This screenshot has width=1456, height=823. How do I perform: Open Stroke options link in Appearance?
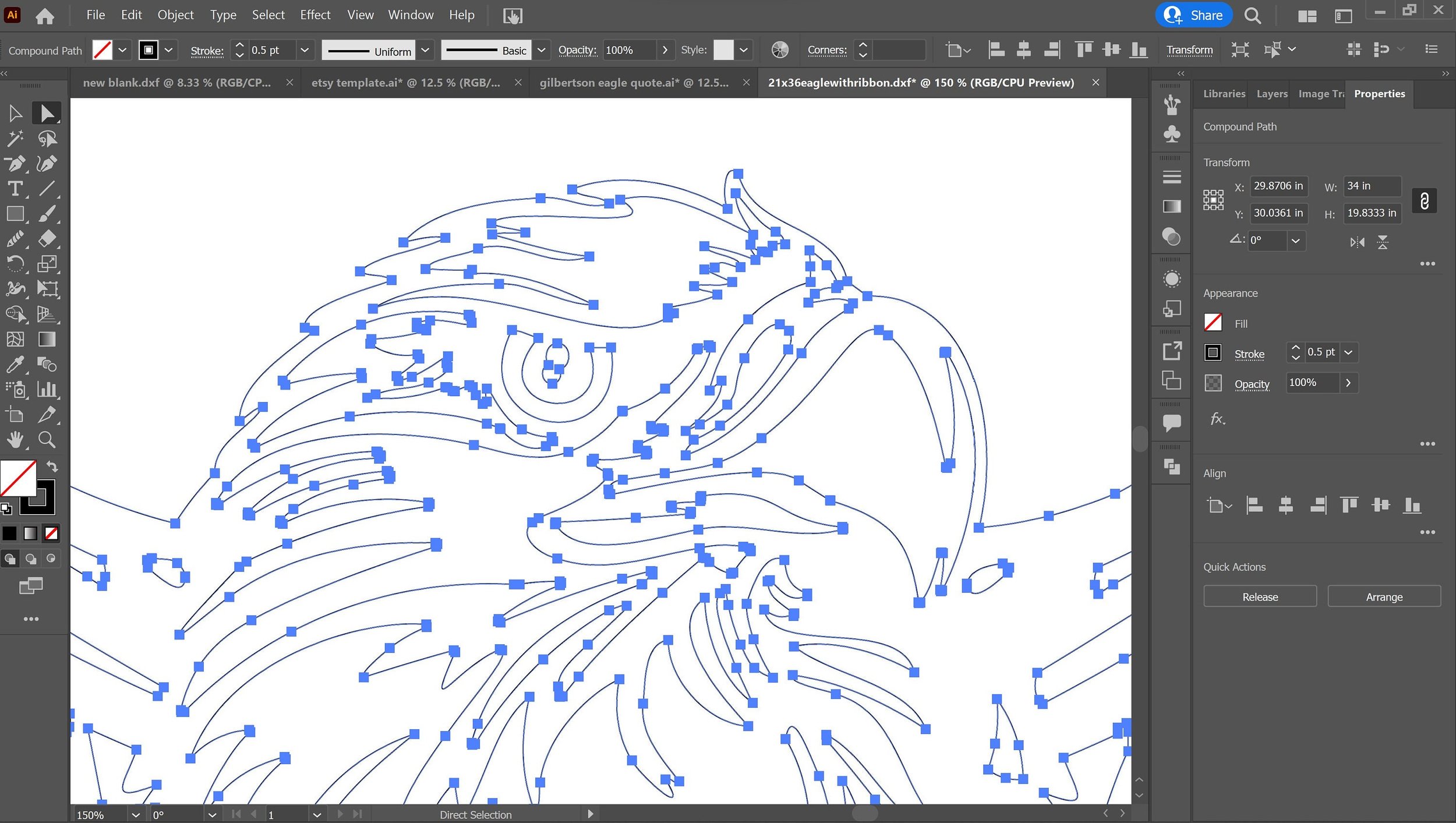(1249, 354)
